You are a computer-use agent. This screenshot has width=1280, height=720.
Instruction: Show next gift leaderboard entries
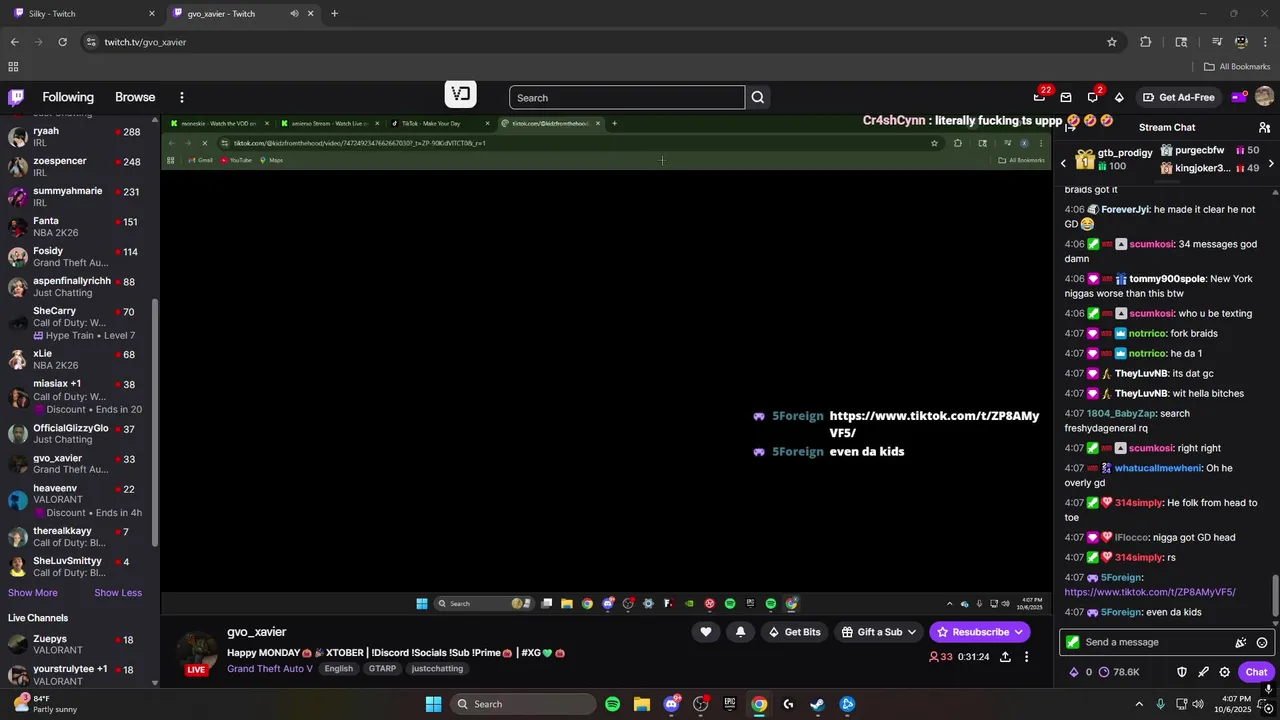[1271, 163]
